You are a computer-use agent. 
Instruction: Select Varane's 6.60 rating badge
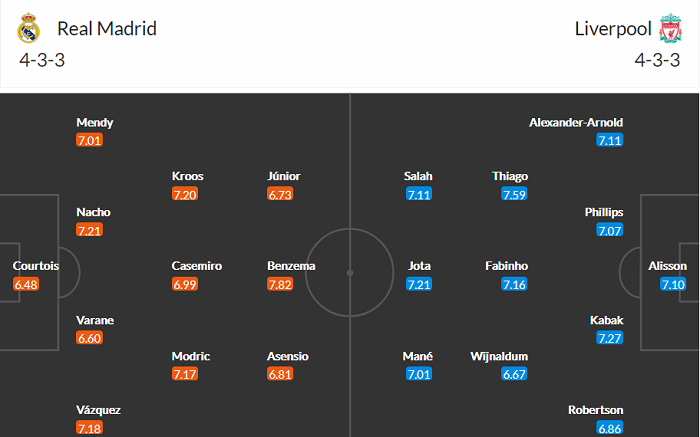pos(89,338)
